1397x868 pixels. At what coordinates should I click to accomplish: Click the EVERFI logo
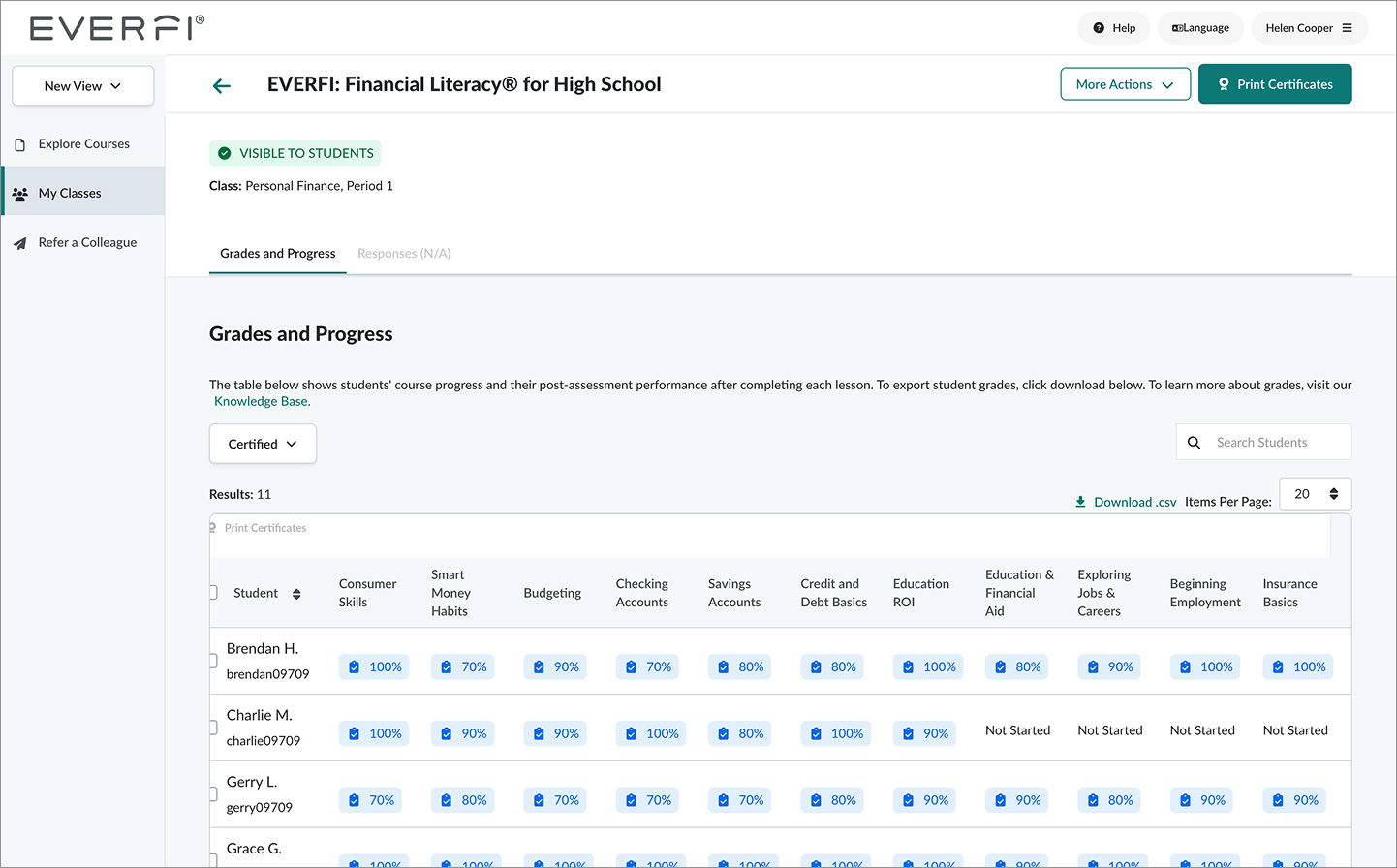pyautogui.click(x=117, y=28)
